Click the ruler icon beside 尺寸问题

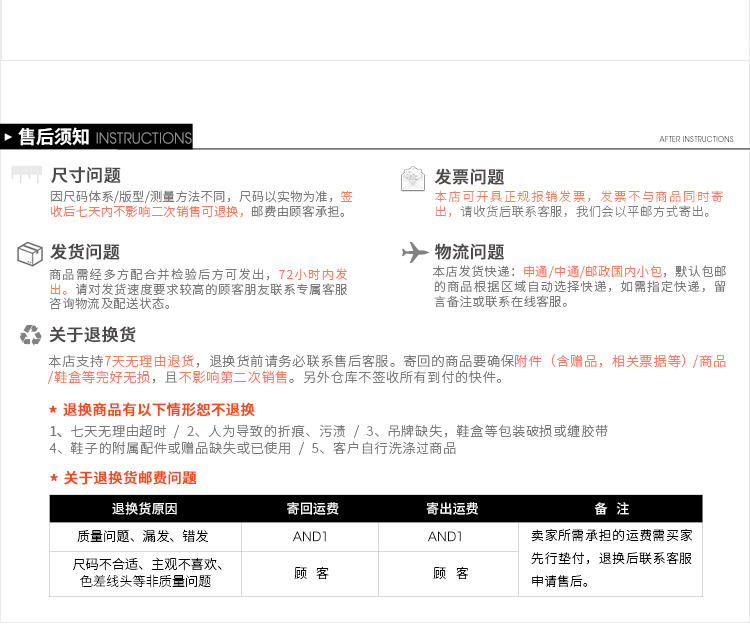click(x=26, y=175)
